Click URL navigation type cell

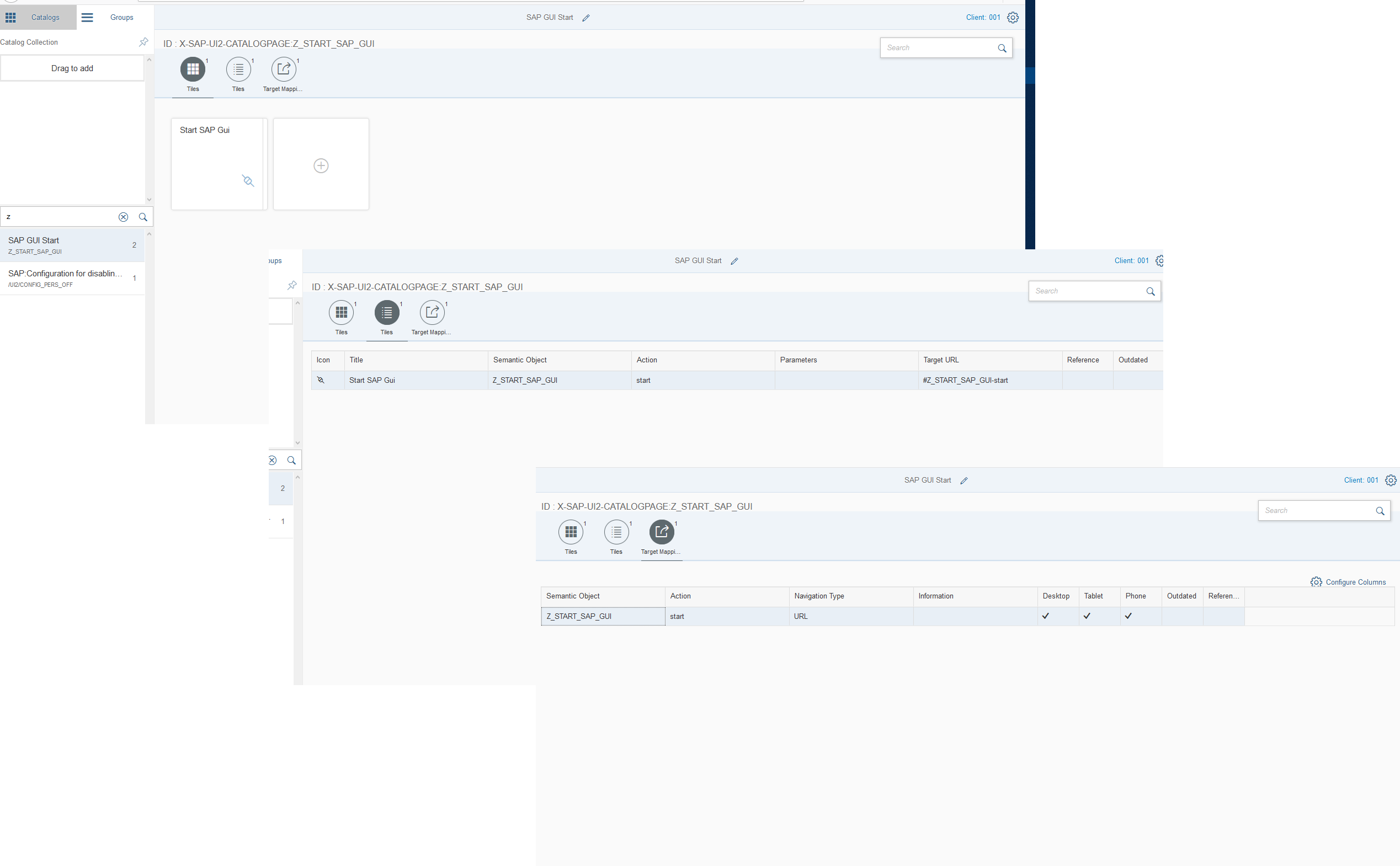pos(851,616)
